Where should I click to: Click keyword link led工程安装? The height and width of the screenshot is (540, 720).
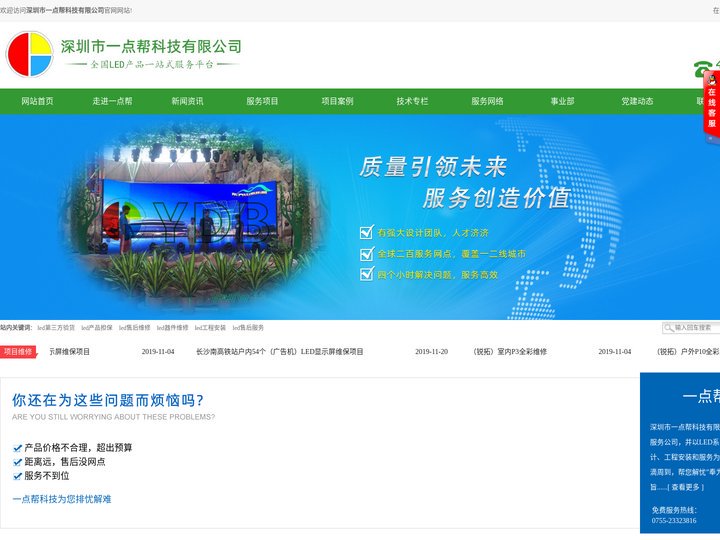click(210, 328)
